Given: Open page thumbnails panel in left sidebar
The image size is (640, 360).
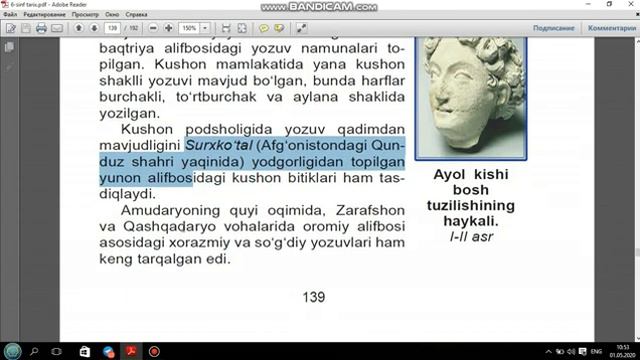Looking at the screenshot, I should (x=9, y=47).
